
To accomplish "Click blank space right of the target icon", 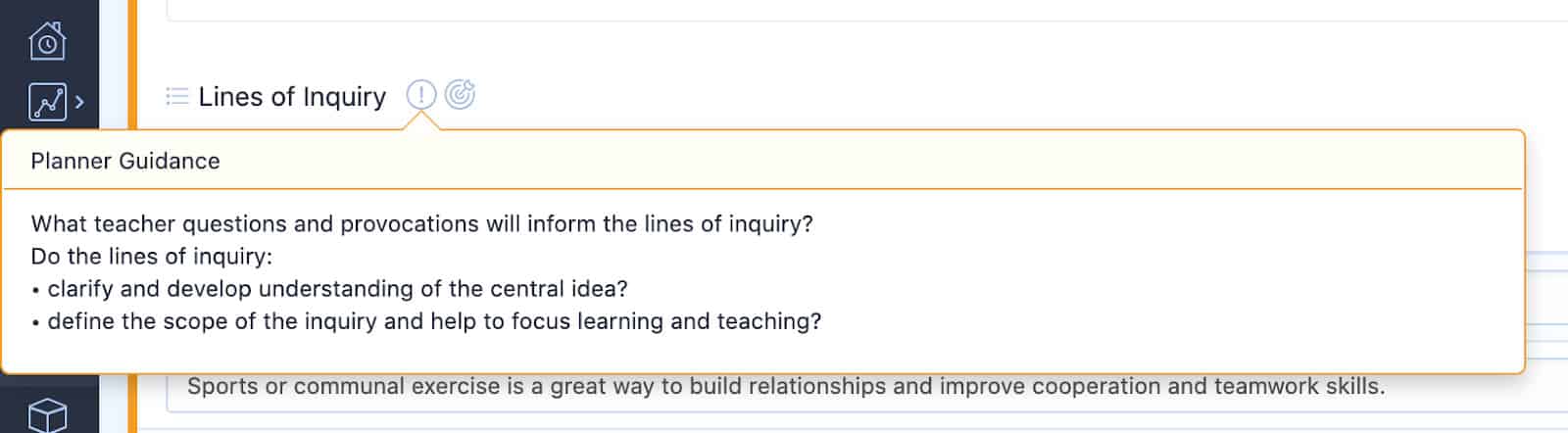I will tap(980, 95).
